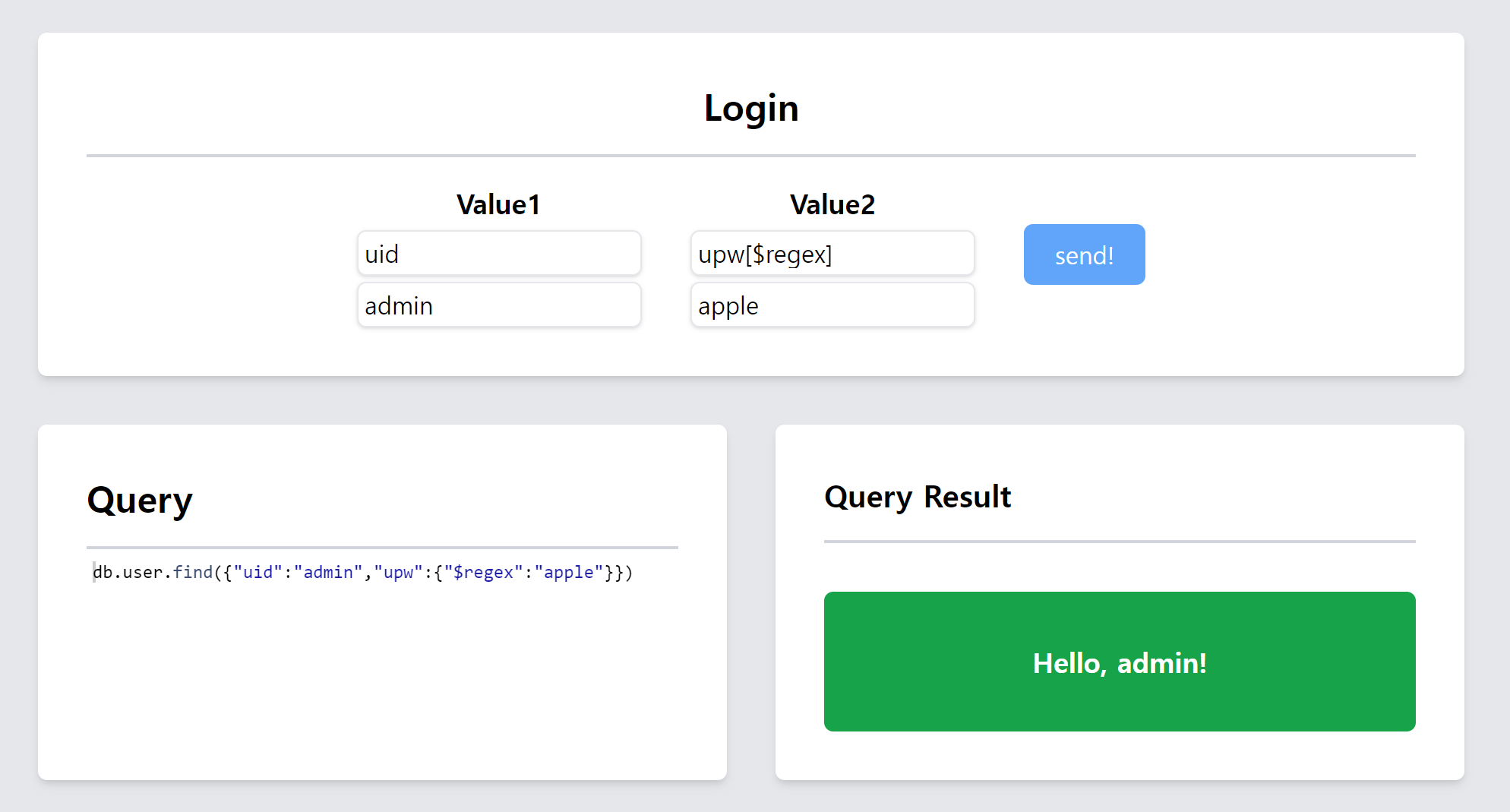Click the Value2 field containing apple

[x=832, y=305]
